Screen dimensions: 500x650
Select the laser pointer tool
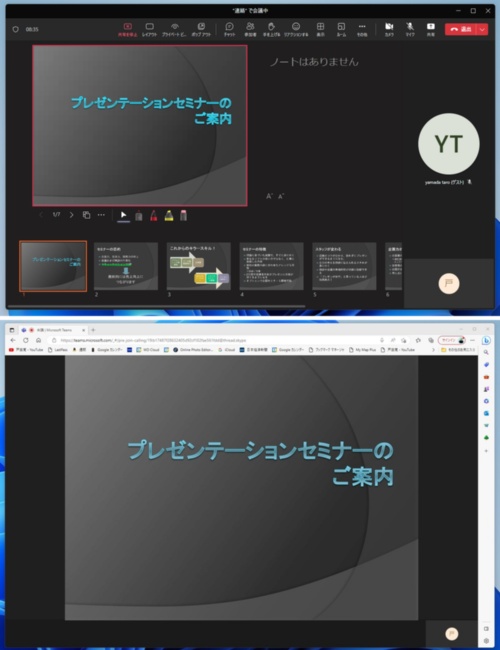(139, 215)
